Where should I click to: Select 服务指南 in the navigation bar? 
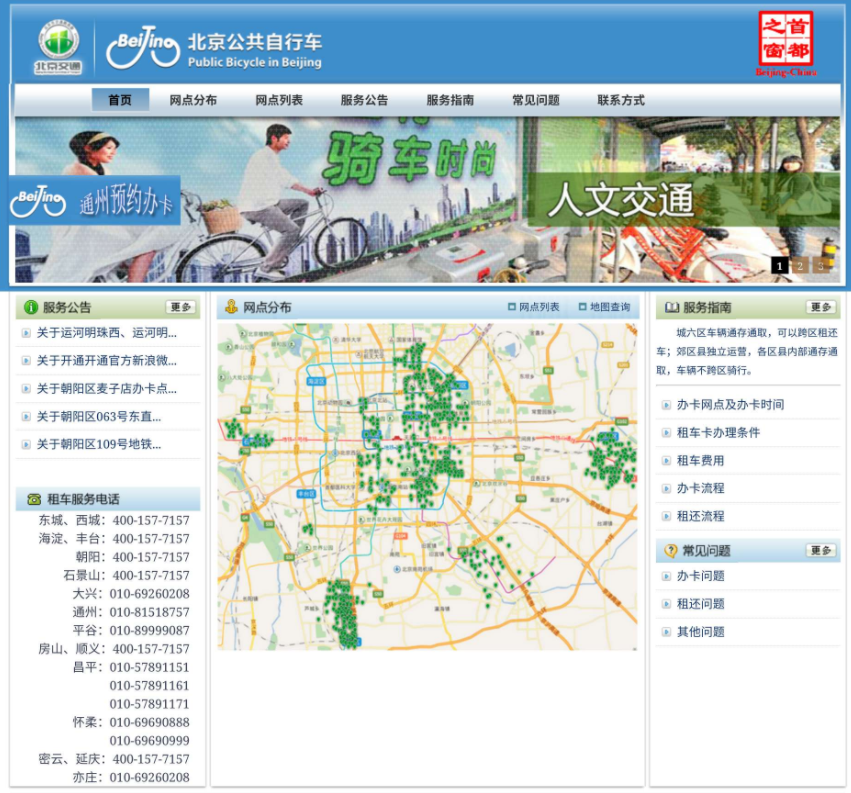click(x=450, y=100)
